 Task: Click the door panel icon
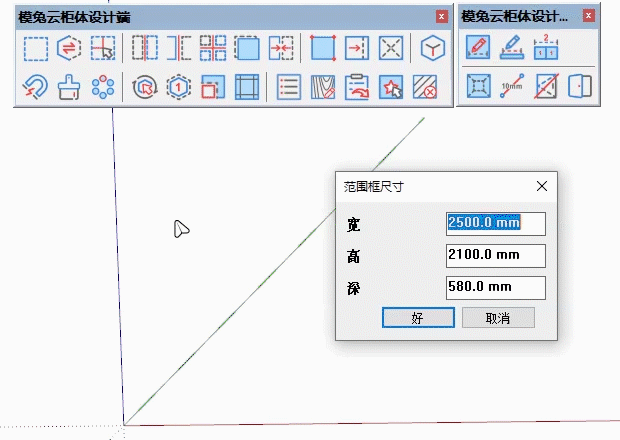[x=579, y=87]
